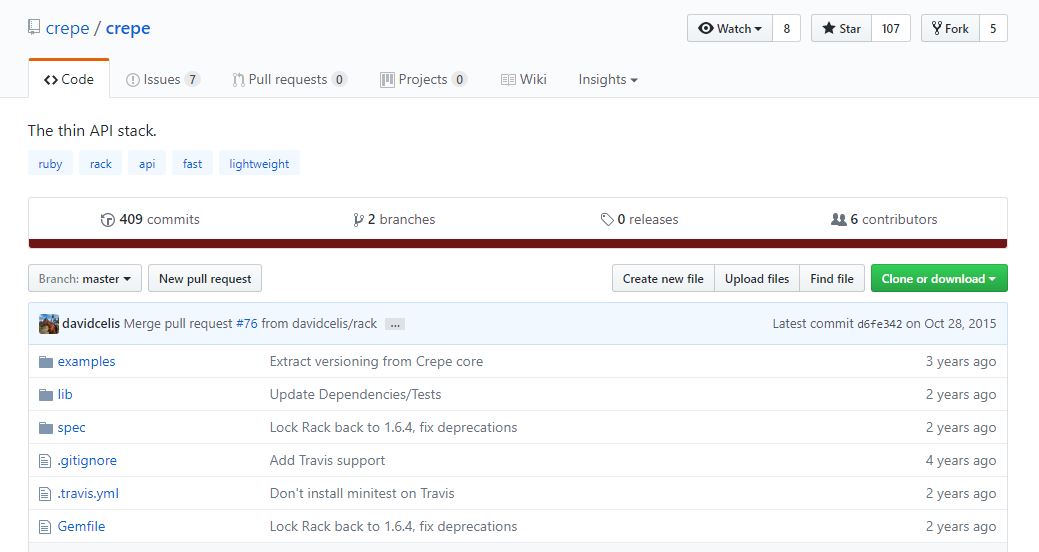The height and width of the screenshot is (552, 1039).
Task: Open the Watch dropdown
Action: [x=730, y=28]
